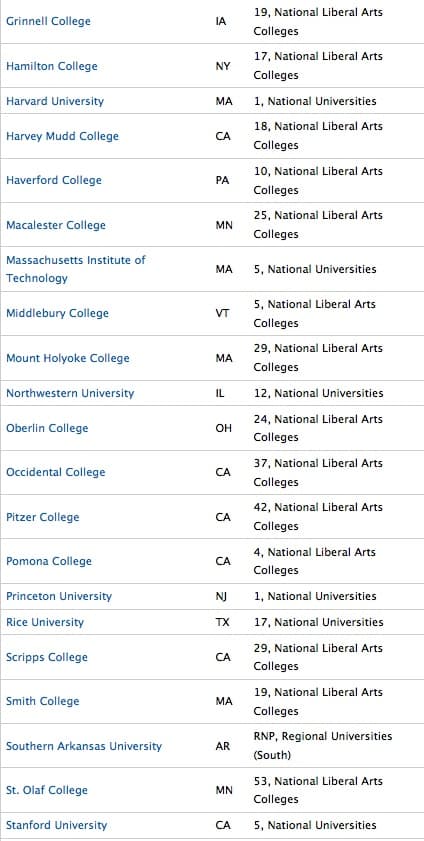The height and width of the screenshot is (841, 424).
Task: Open the Scripps College link
Action: 47,658
